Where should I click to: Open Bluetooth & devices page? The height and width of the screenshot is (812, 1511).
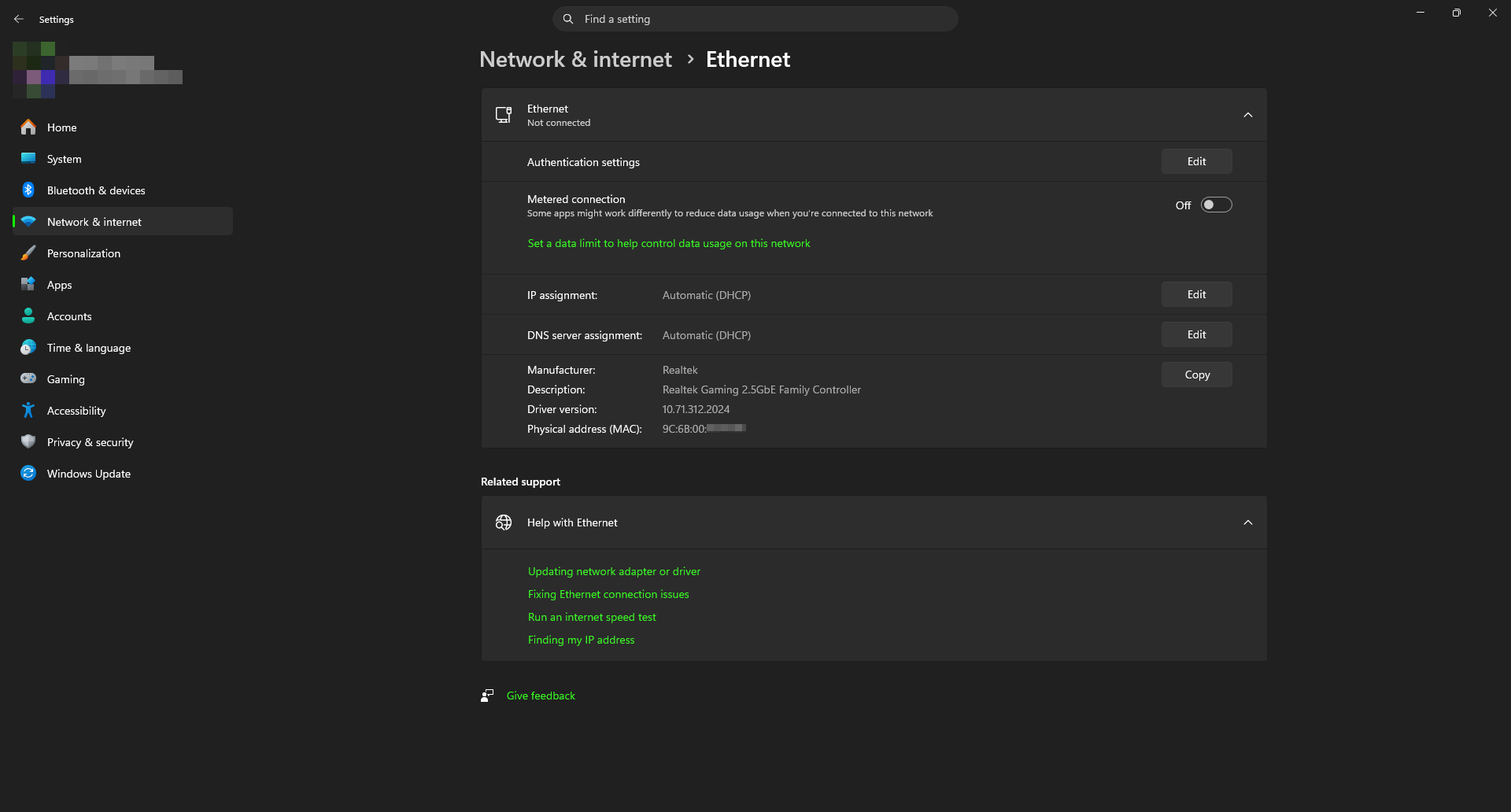(123, 190)
